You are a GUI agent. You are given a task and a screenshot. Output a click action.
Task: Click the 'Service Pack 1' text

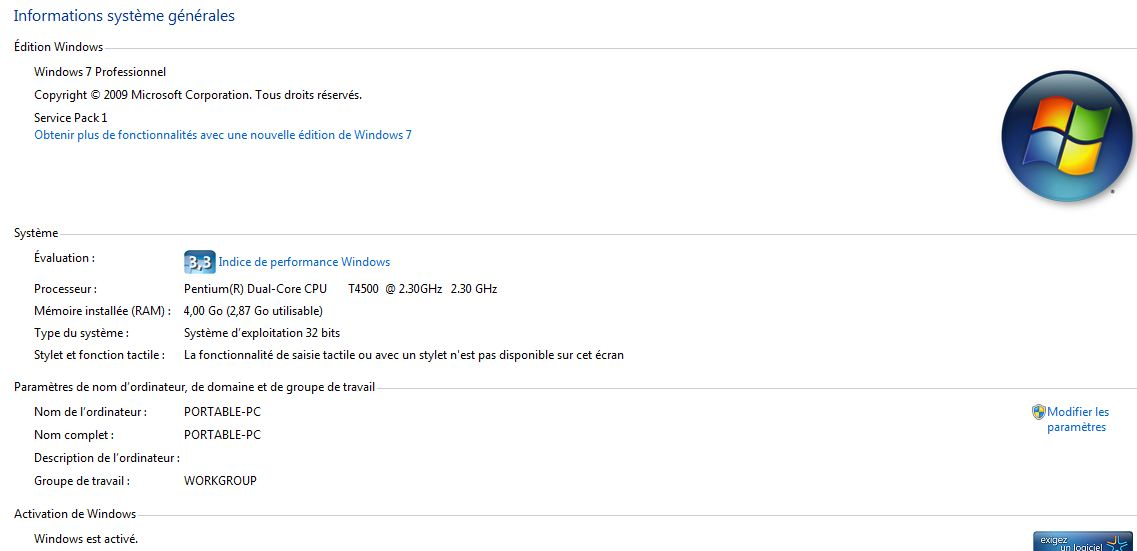[70, 118]
